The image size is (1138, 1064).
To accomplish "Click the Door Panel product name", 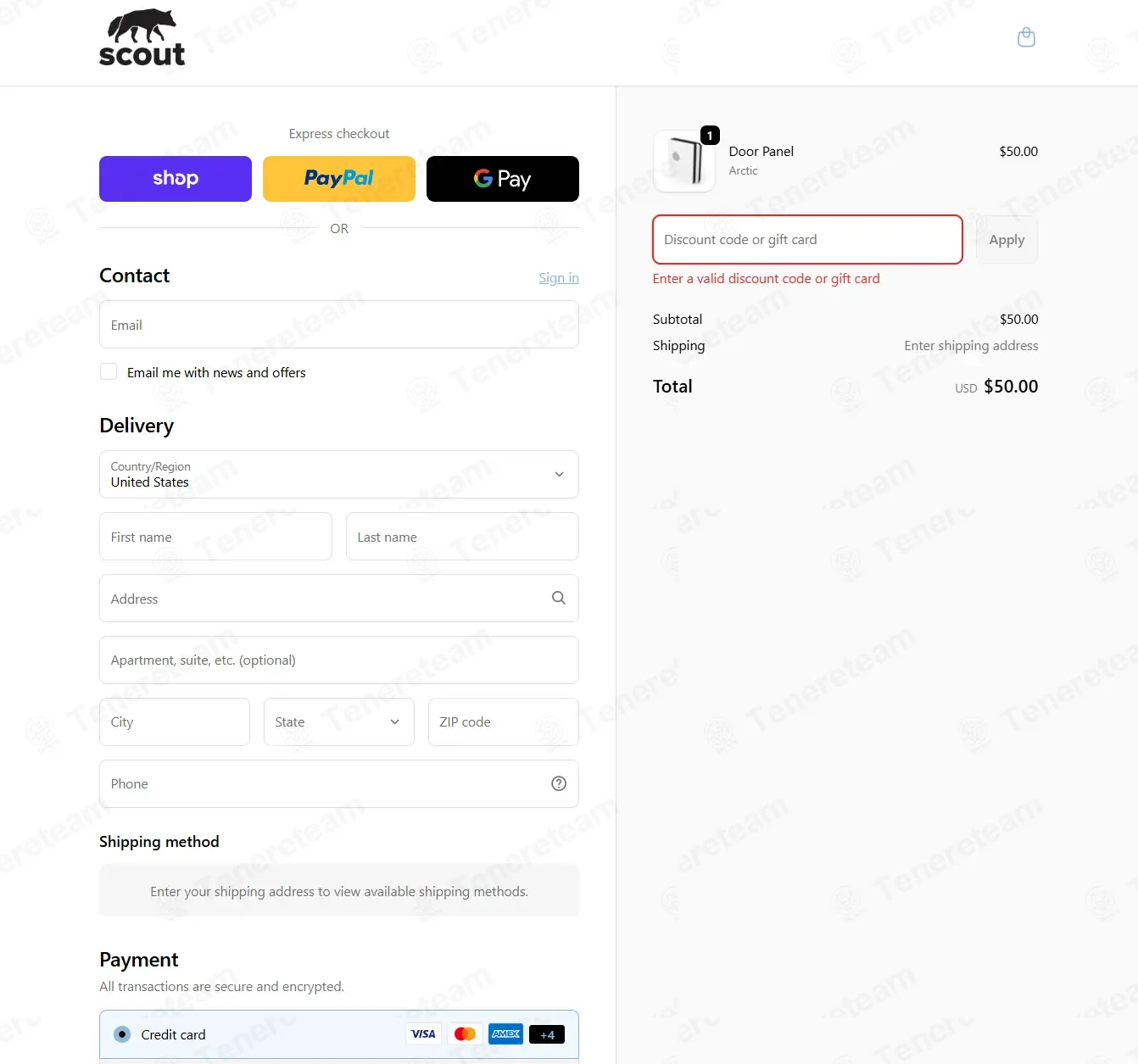I will coord(761,152).
